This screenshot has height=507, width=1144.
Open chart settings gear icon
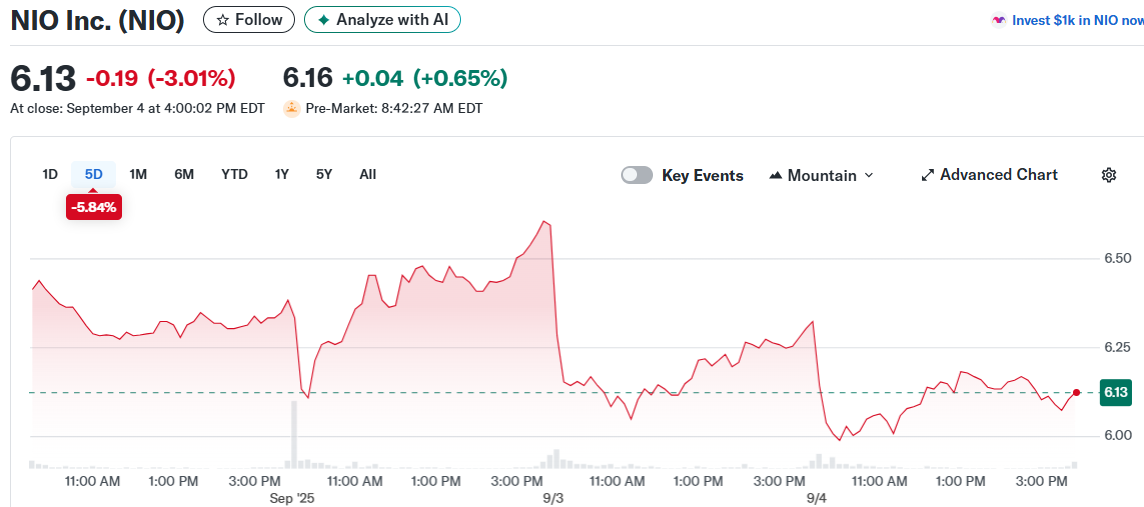pyautogui.click(x=1109, y=175)
